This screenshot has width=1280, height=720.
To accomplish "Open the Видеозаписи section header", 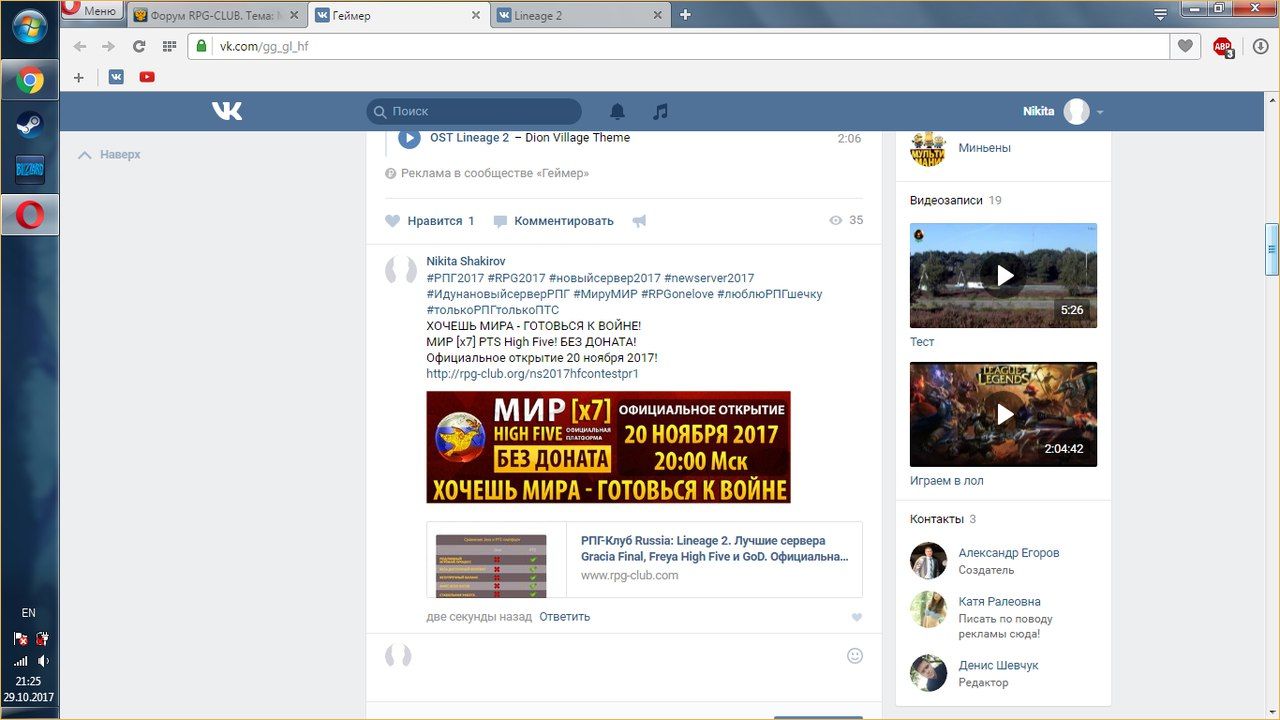I will (946, 200).
